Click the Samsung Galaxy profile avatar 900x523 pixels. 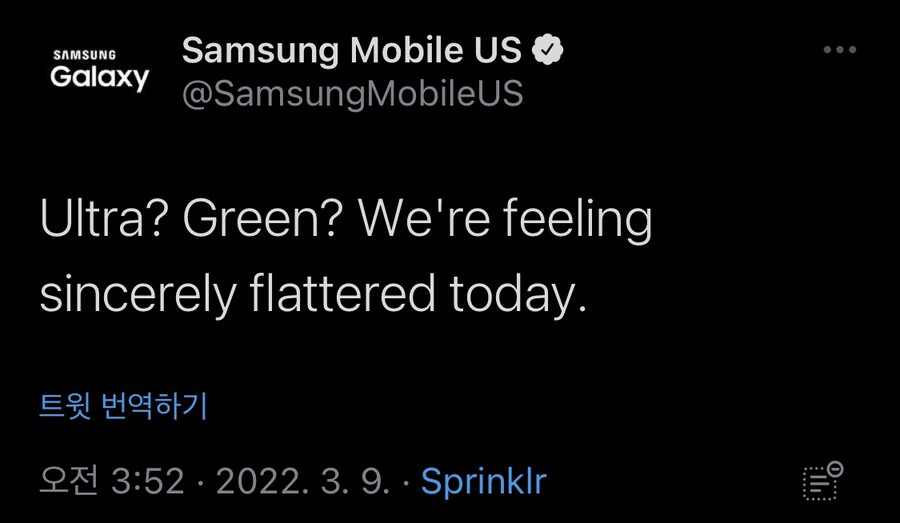click(x=99, y=71)
